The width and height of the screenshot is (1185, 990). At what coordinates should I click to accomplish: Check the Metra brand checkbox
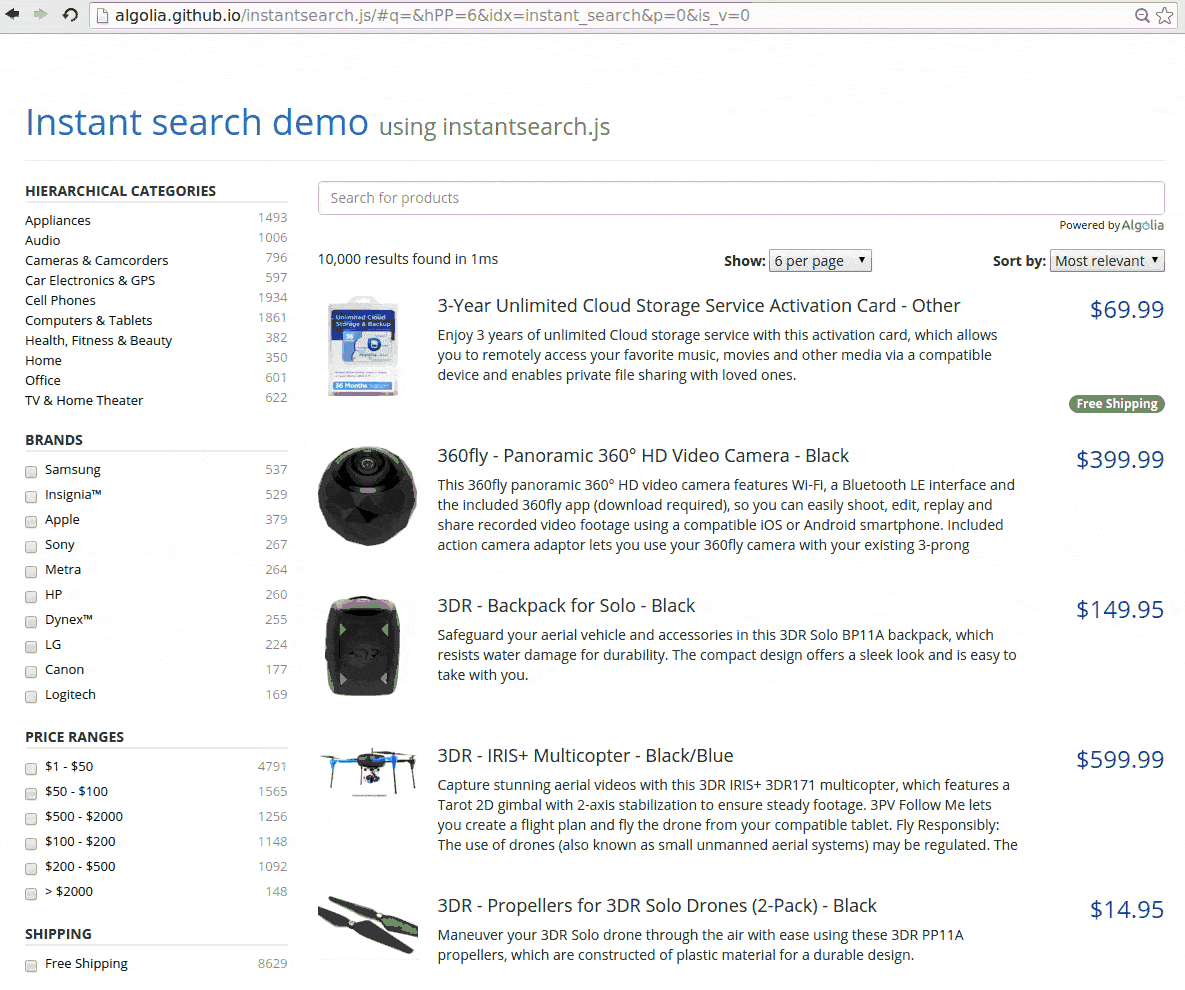(31, 571)
